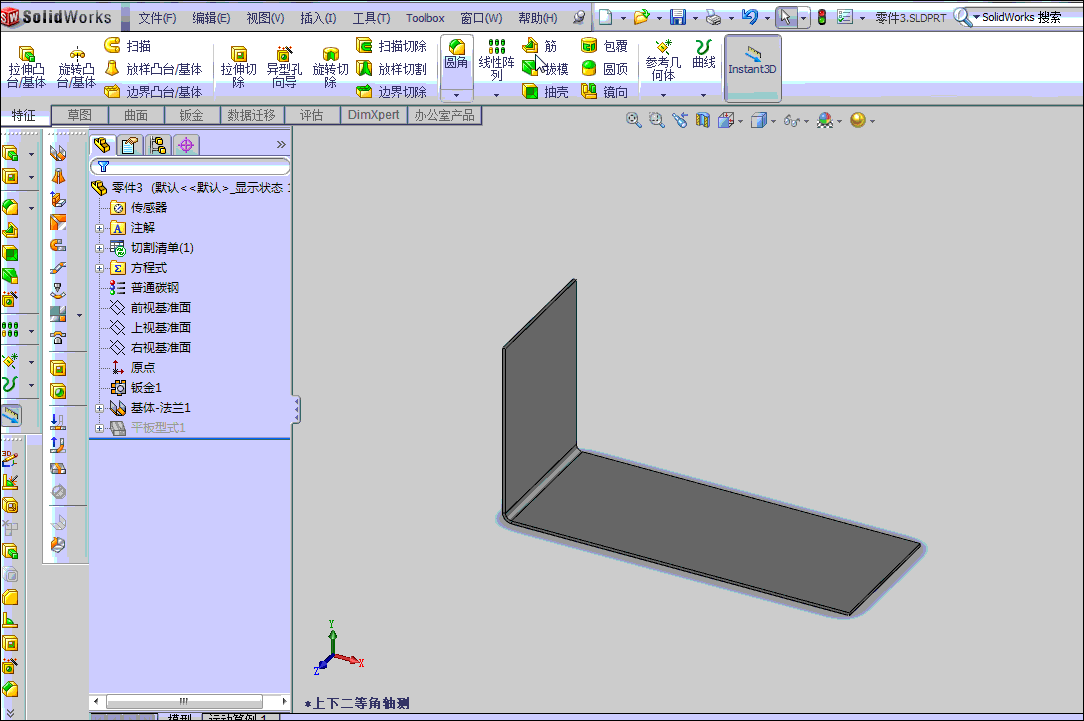Click the save disk icon

tap(678, 17)
